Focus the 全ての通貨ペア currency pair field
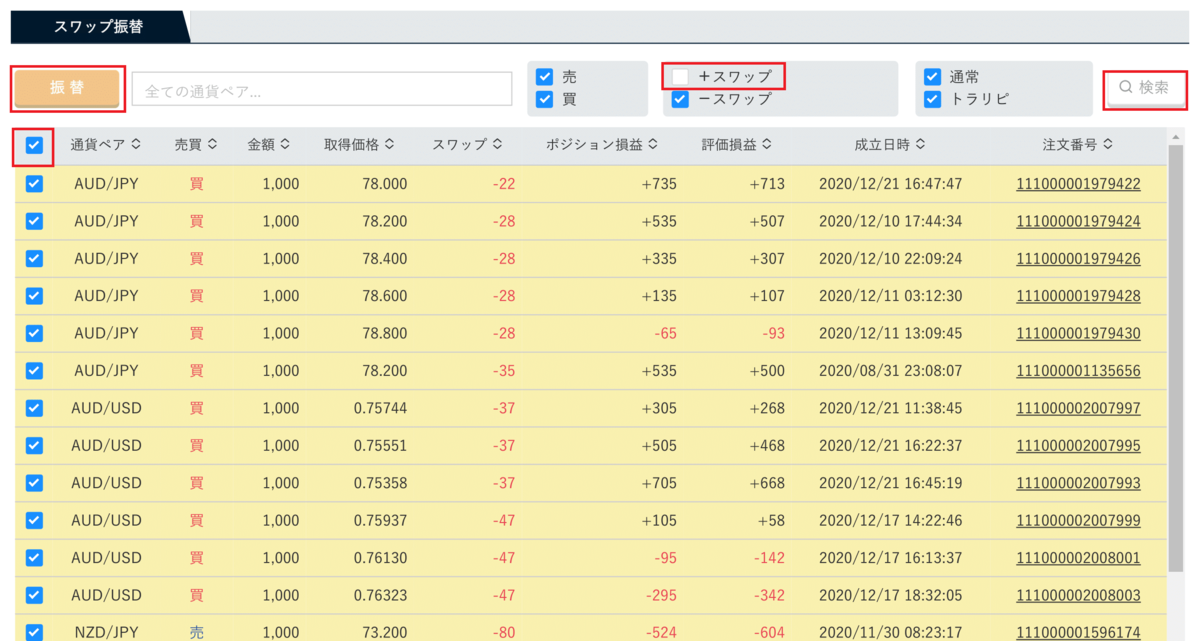 point(322,89)
